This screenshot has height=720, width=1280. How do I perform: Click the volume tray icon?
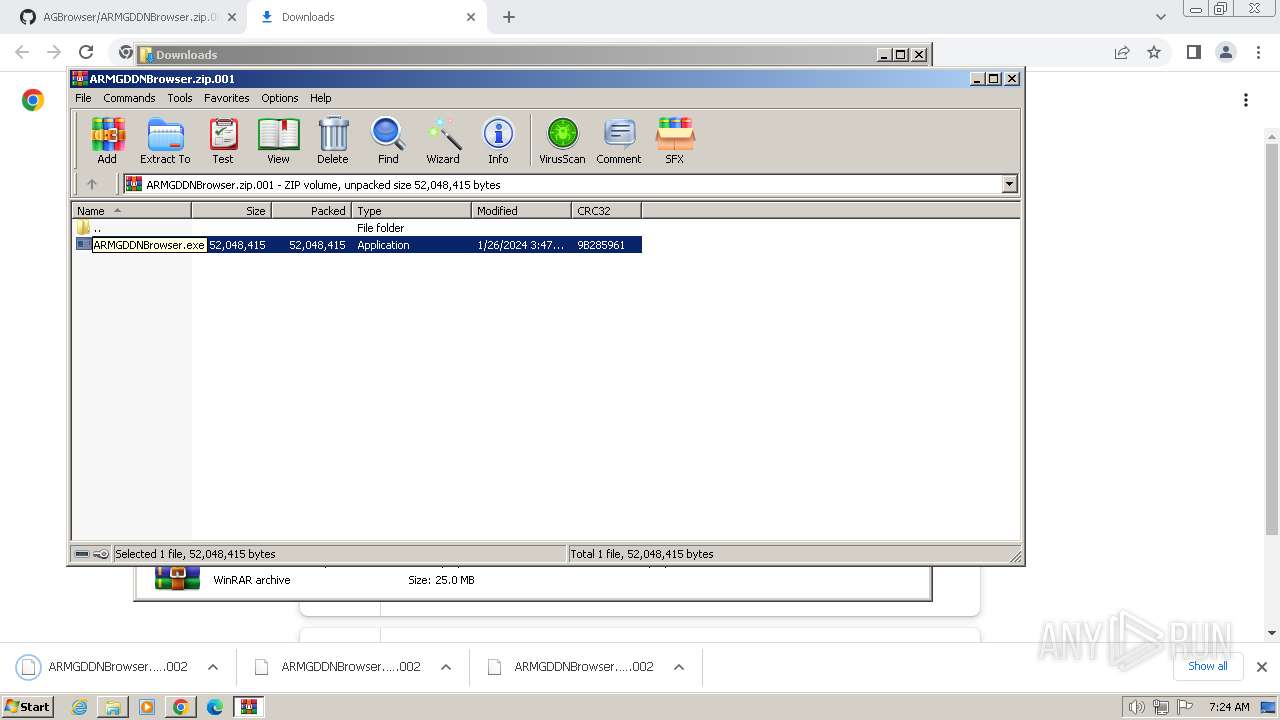tap(1137, 707)
